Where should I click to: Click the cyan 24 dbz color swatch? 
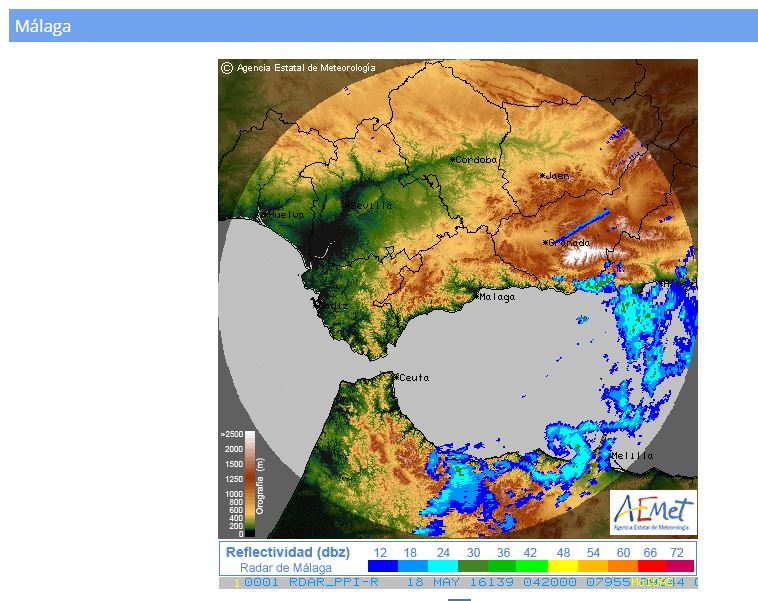[442, 566]
